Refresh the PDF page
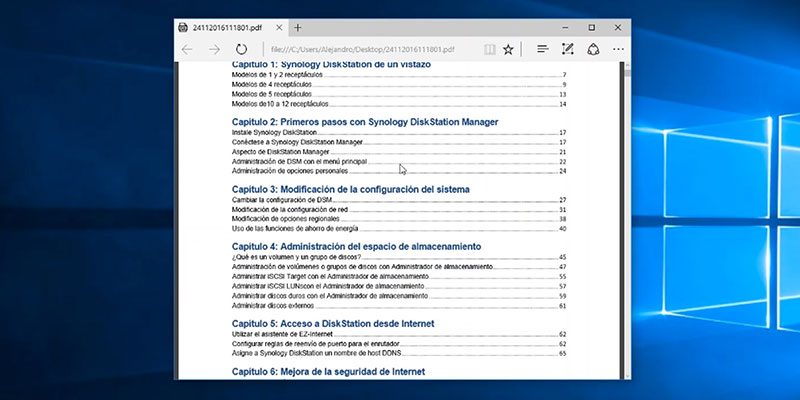This screenshot has height=400, width=800. [241, 49]
